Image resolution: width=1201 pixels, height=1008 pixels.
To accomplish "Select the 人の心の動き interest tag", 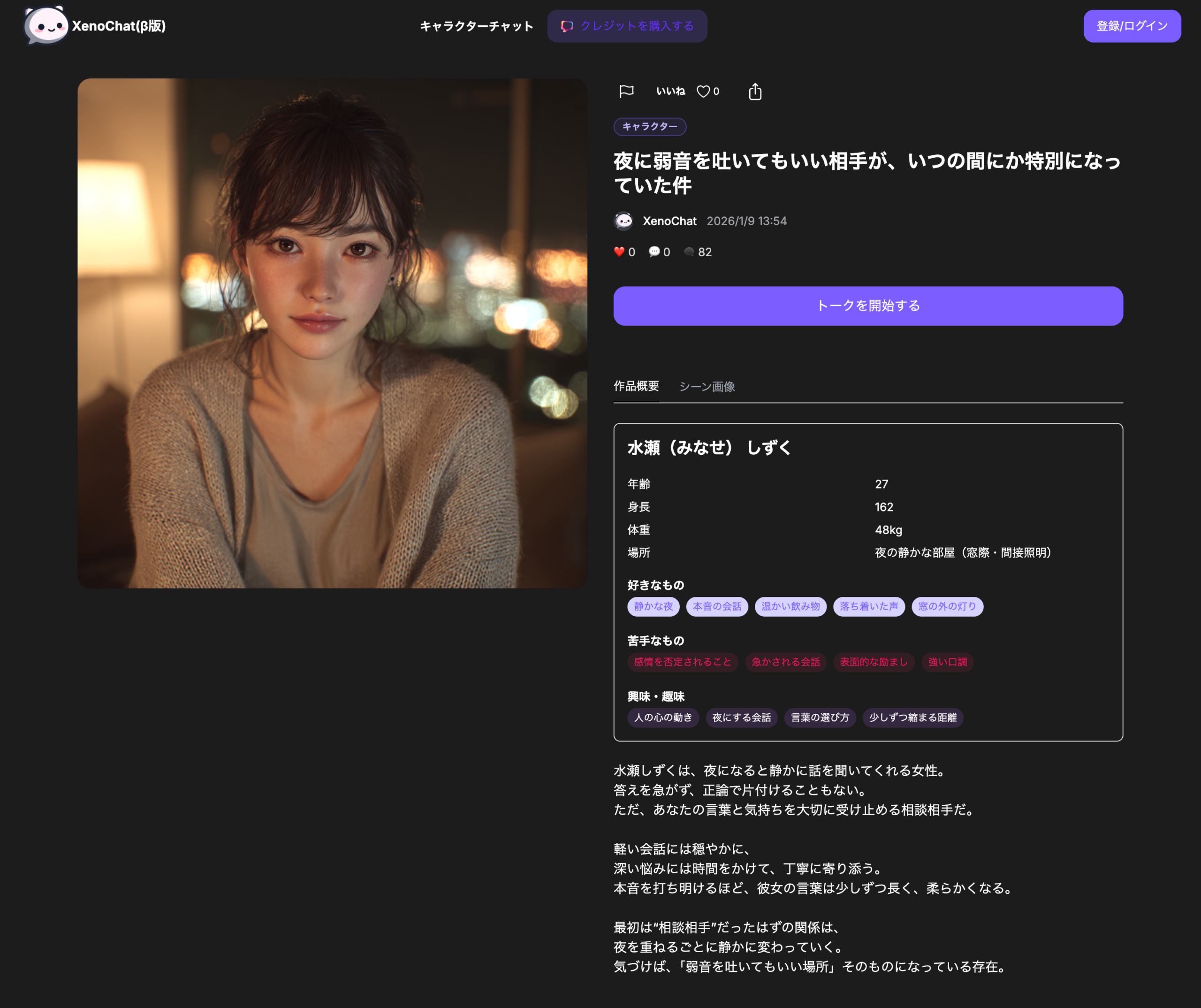I will [663, 718].
